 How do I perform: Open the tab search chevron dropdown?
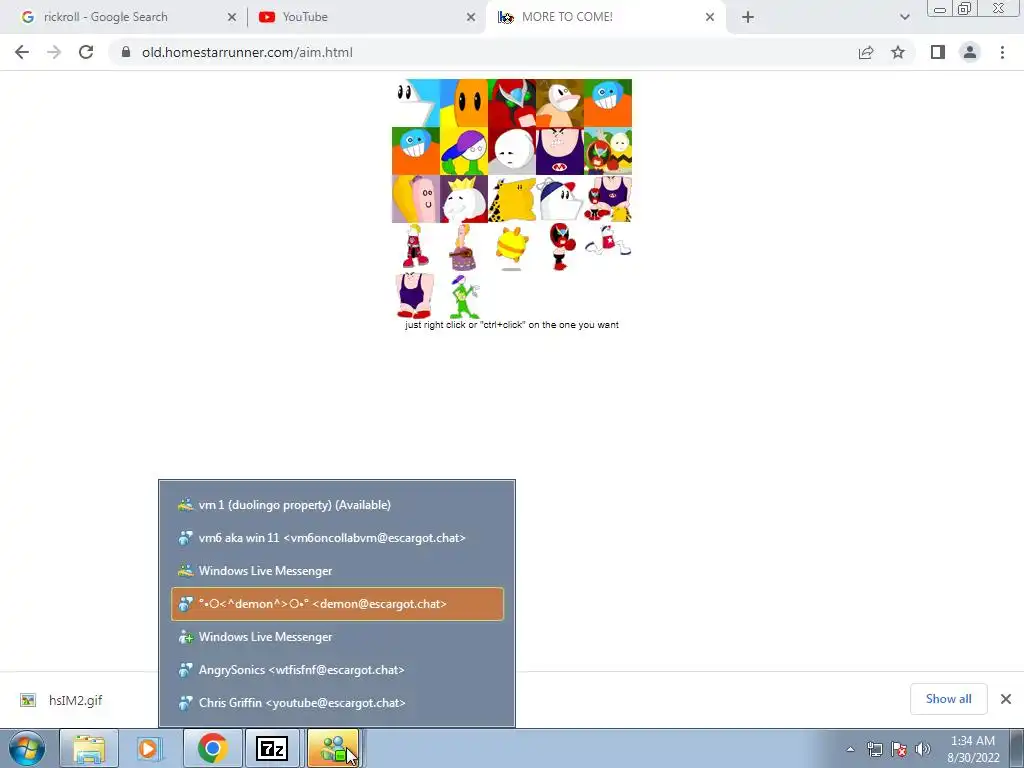(x=904, y=17)
